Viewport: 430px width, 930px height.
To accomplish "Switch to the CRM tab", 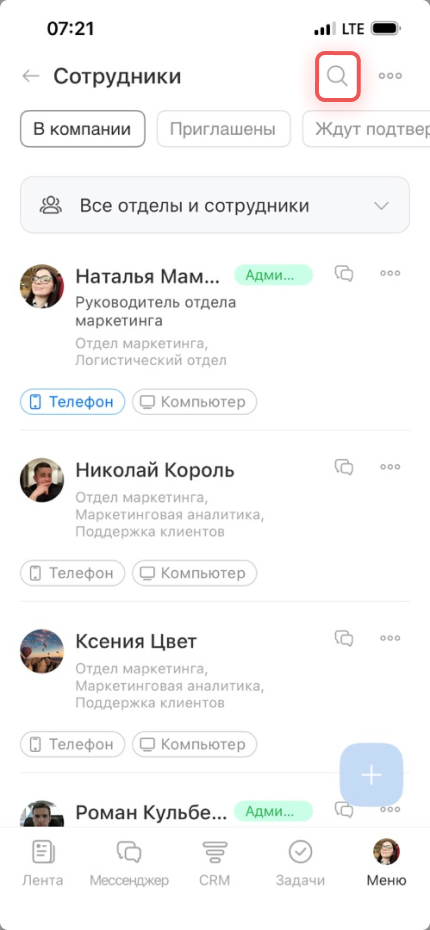I will pos(215,863).
